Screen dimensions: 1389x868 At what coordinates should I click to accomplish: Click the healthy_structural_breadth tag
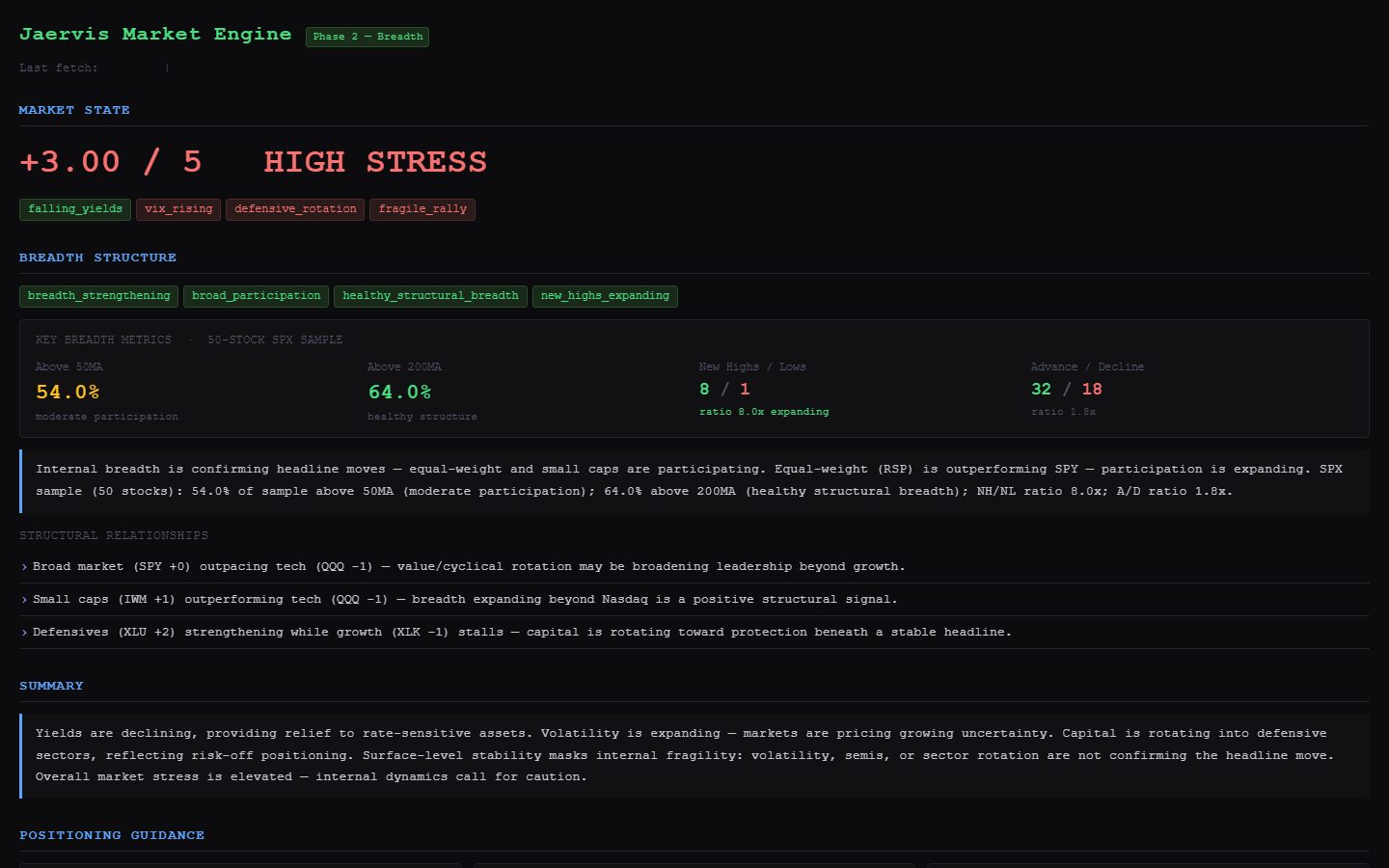click(430, 296)
